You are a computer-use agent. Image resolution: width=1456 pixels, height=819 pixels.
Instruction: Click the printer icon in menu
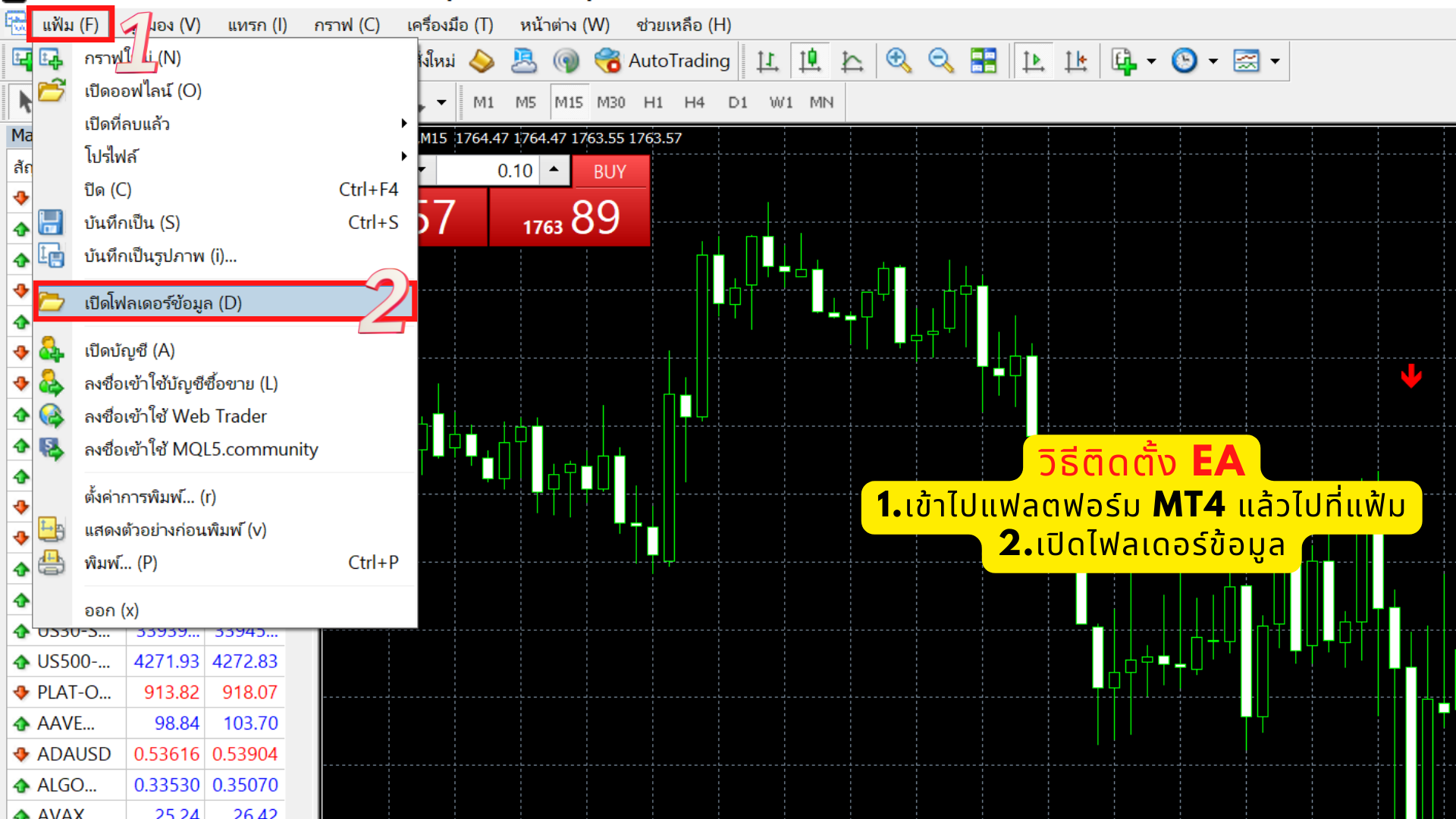[x=52, y=563]
